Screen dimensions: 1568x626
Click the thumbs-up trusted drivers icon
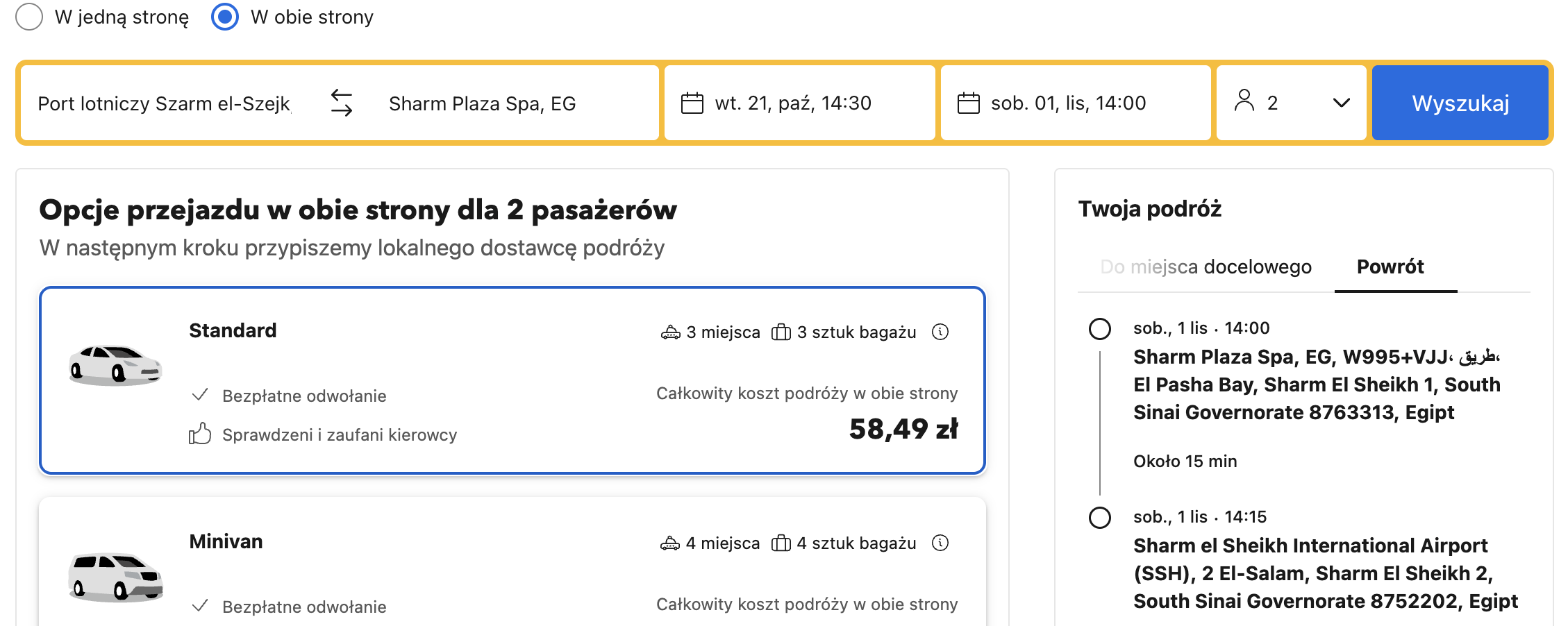point(200,434)
